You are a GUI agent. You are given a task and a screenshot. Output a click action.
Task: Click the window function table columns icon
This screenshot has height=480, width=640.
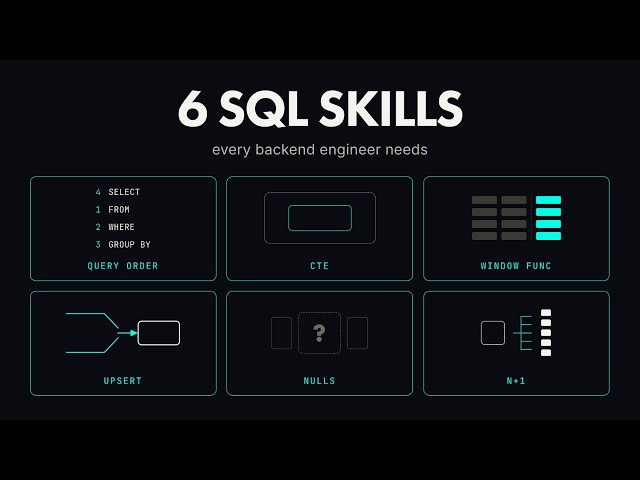pos(516,218)
